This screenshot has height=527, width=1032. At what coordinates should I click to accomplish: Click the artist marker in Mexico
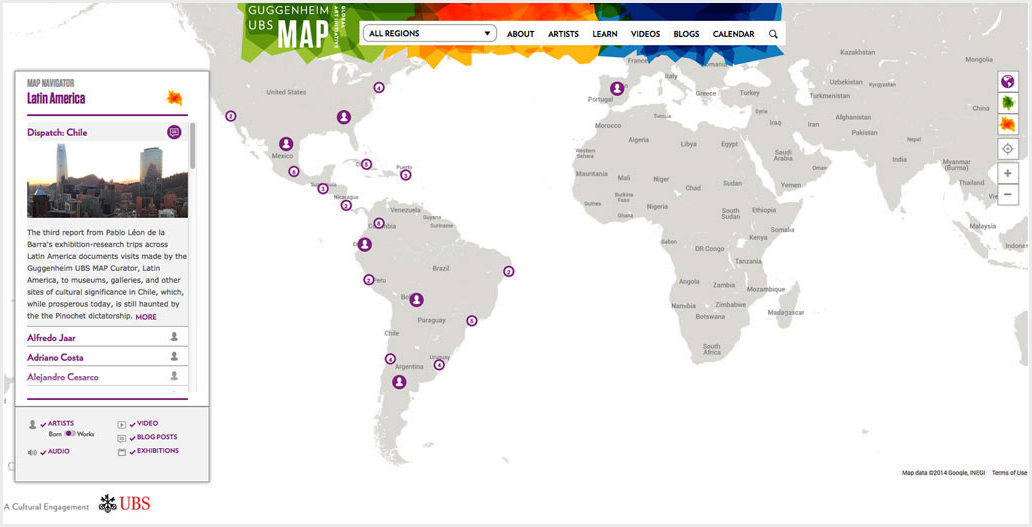pyautogui.click(x=286, y=143)
